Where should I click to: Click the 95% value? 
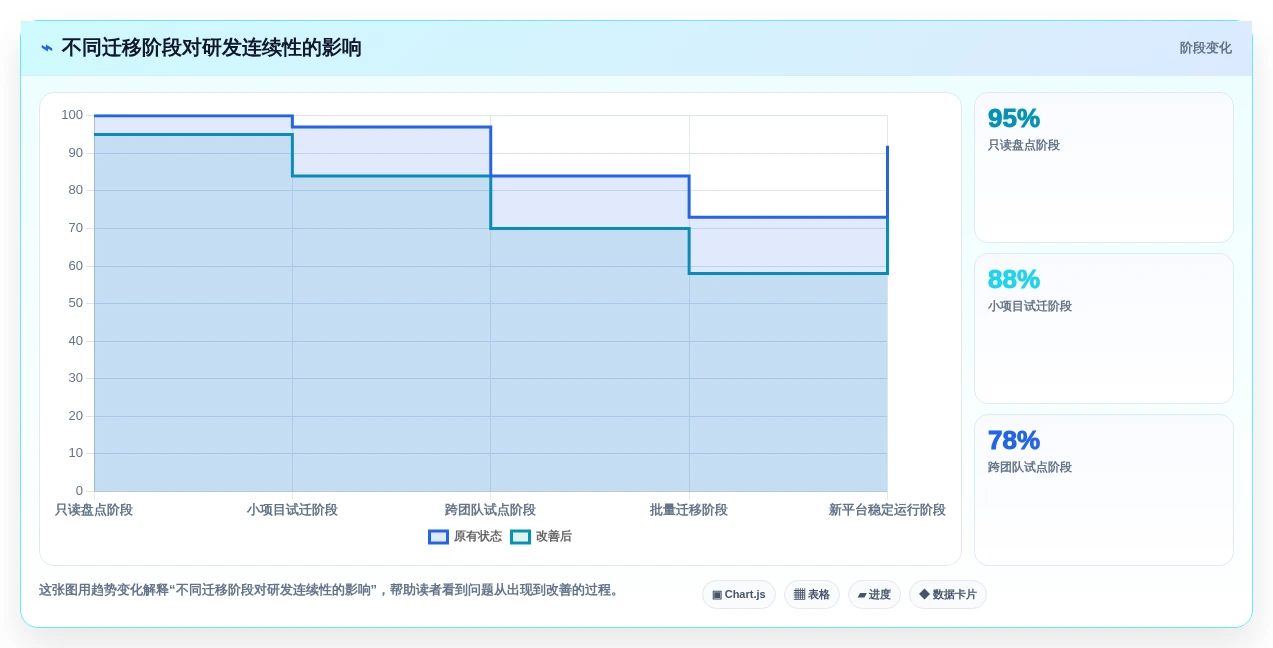[x=1014, y=119]
